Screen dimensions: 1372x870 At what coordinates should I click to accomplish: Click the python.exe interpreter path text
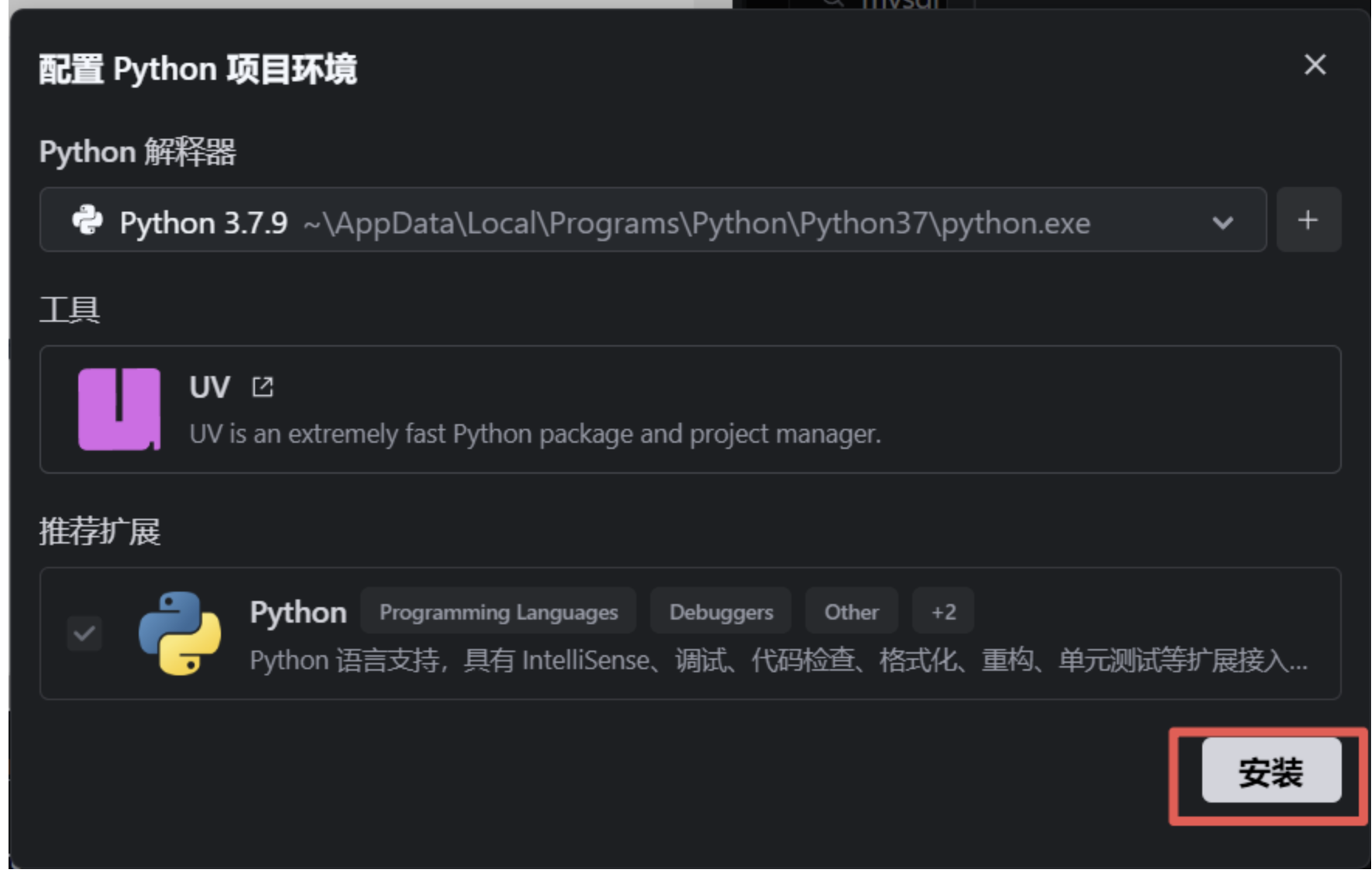point(696,224)
